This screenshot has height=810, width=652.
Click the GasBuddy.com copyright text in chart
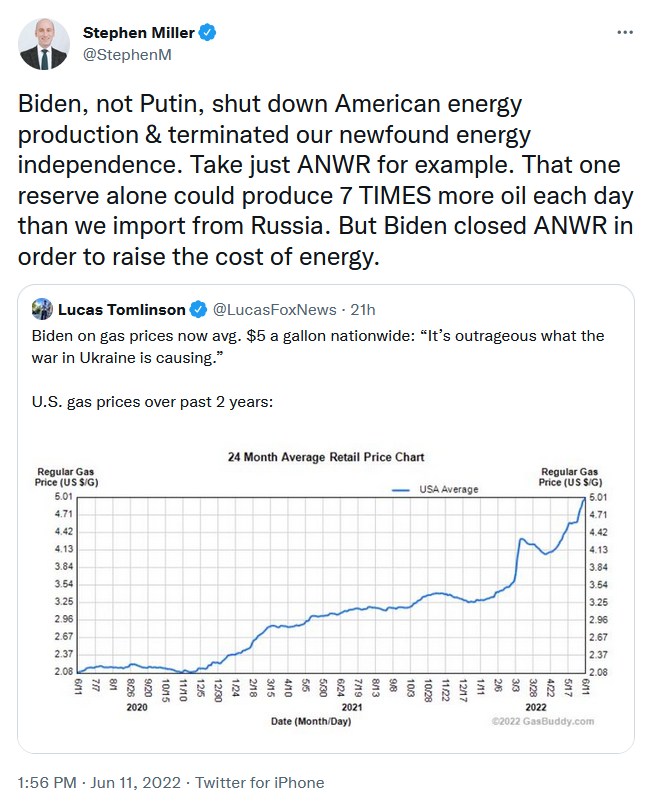tap(542, 721)
